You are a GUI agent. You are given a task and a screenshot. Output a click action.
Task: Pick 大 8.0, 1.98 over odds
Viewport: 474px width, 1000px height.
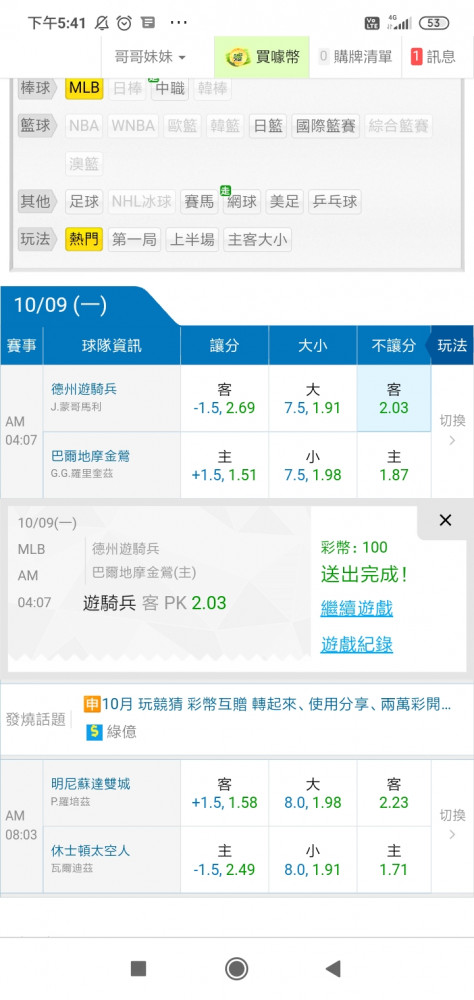[x=313, y=793]
